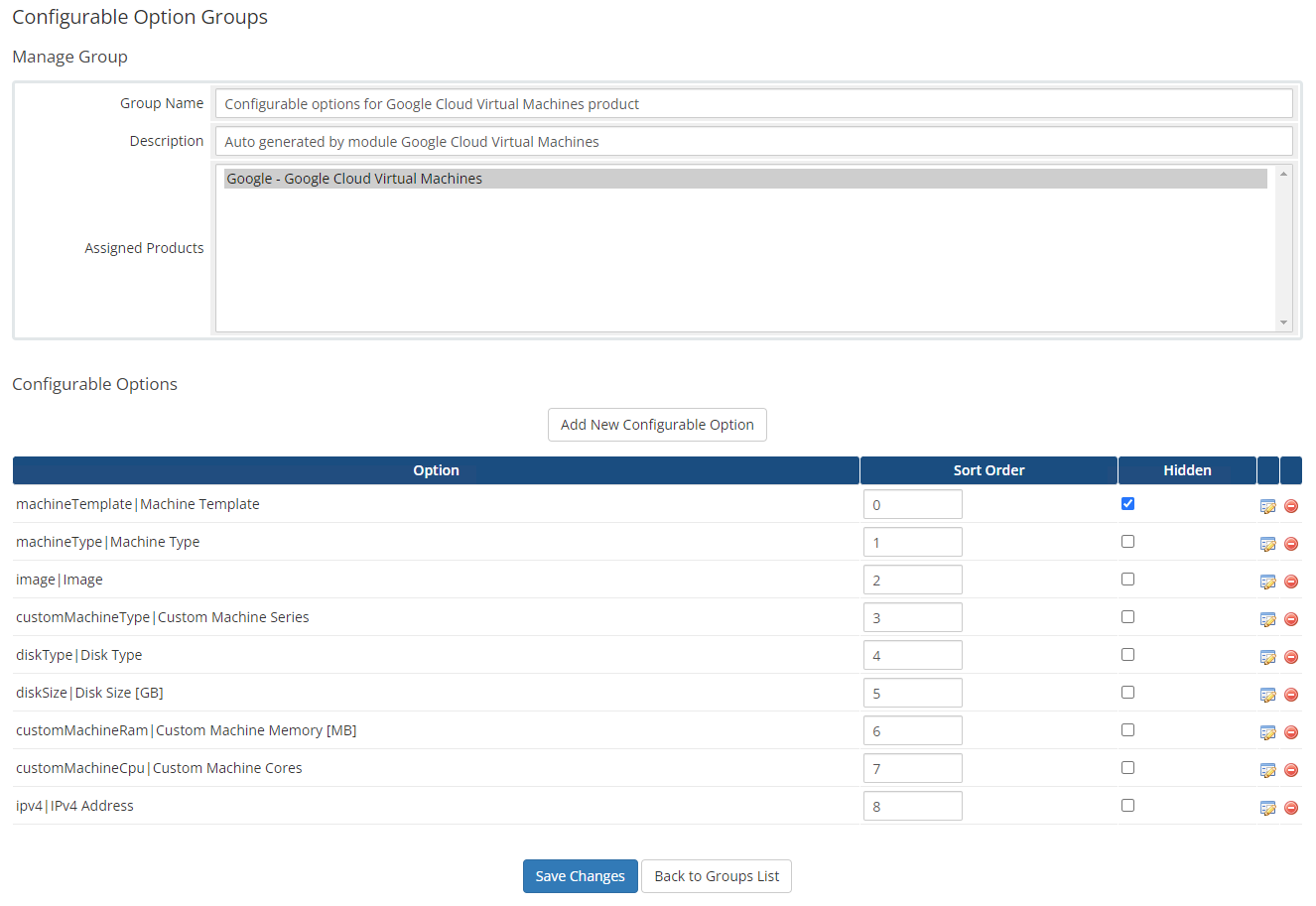Edit the customMachineCpu option
Image resolution: width=1316 pixels, height=906 pixels.
(1267, 770)
